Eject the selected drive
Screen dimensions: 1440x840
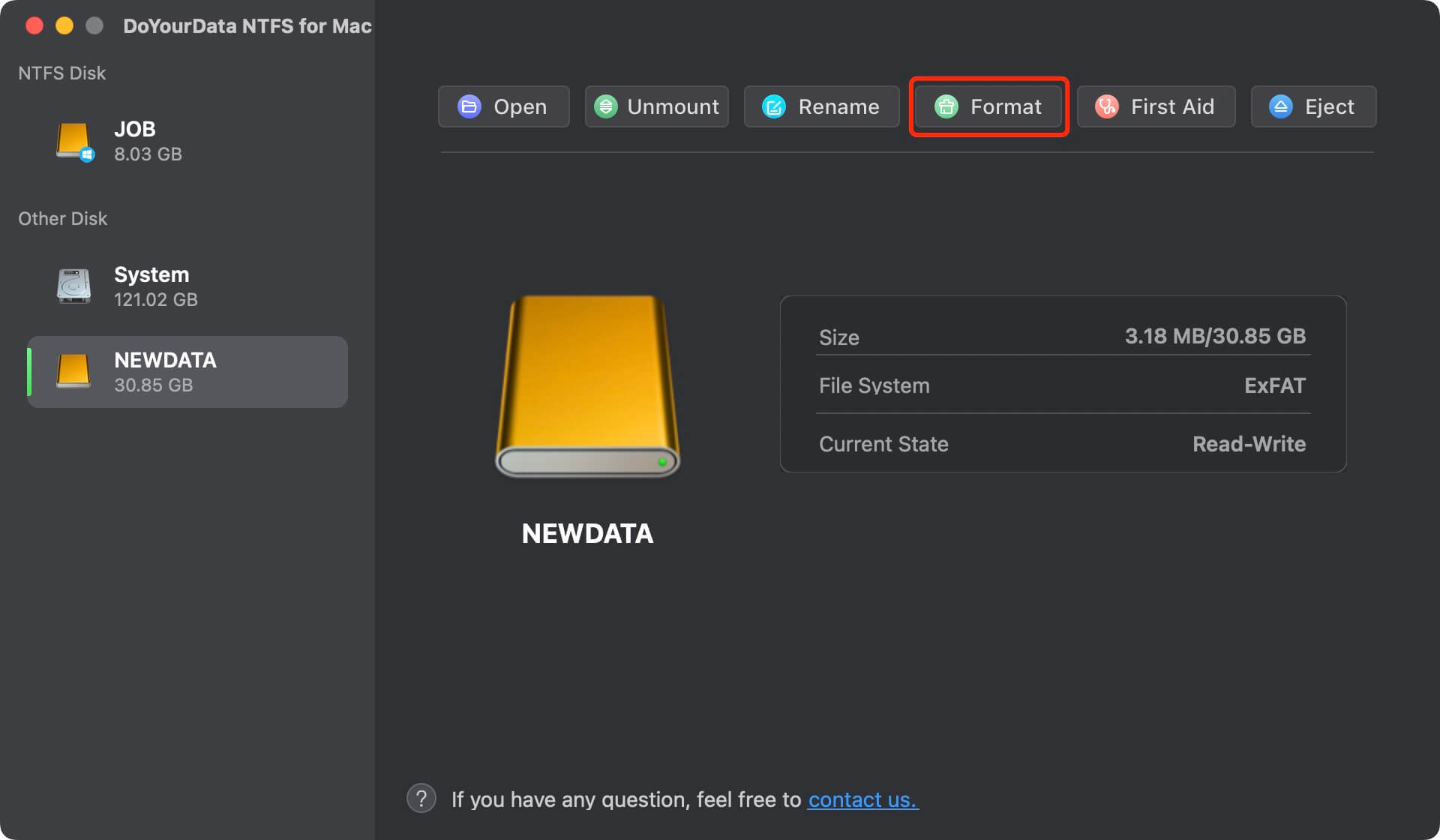click(x=1312, y=106)
